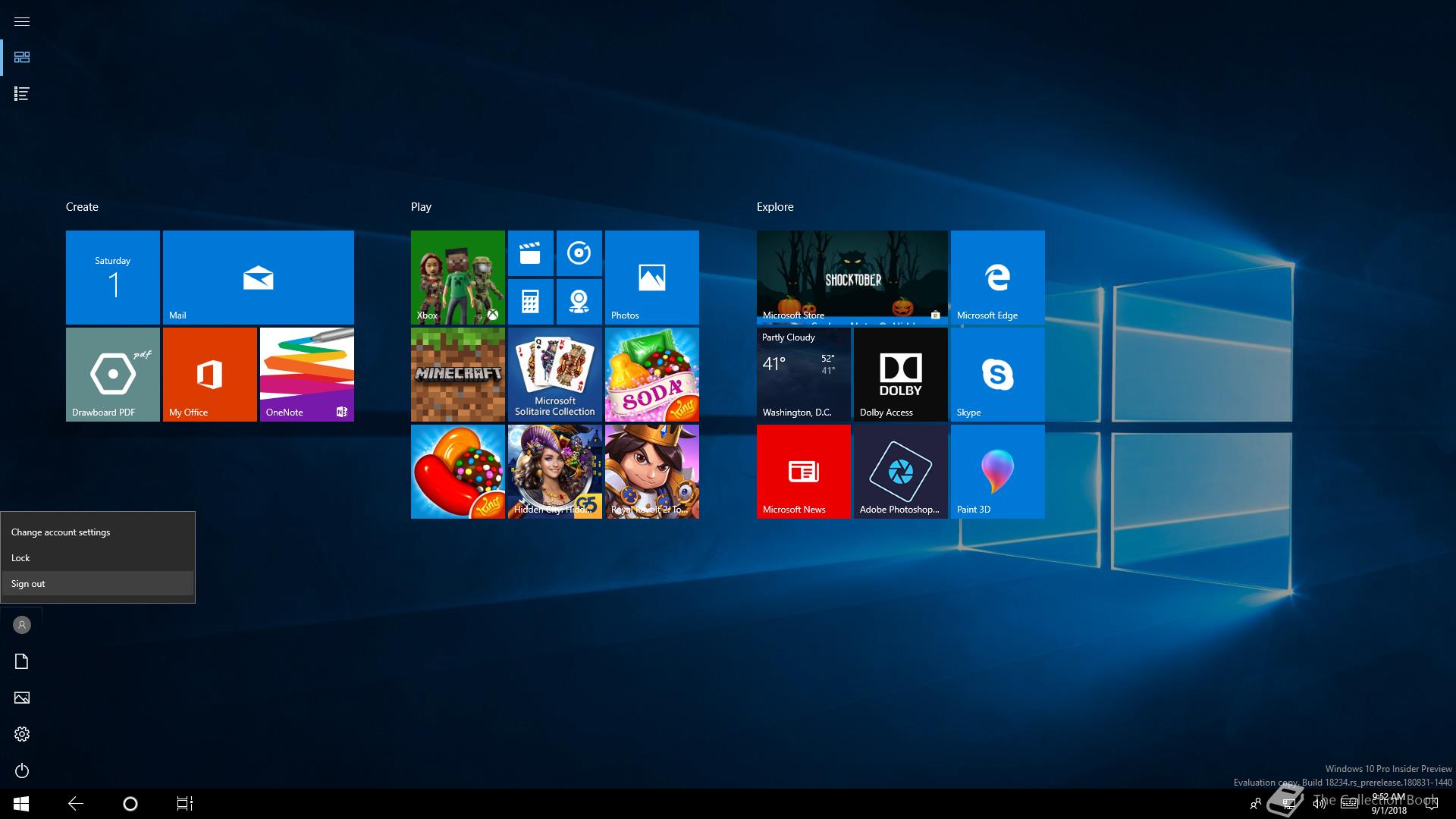Choose Lock from account menu
The height and width of the screenshot is (819, 1456).
tap(98, 558)
